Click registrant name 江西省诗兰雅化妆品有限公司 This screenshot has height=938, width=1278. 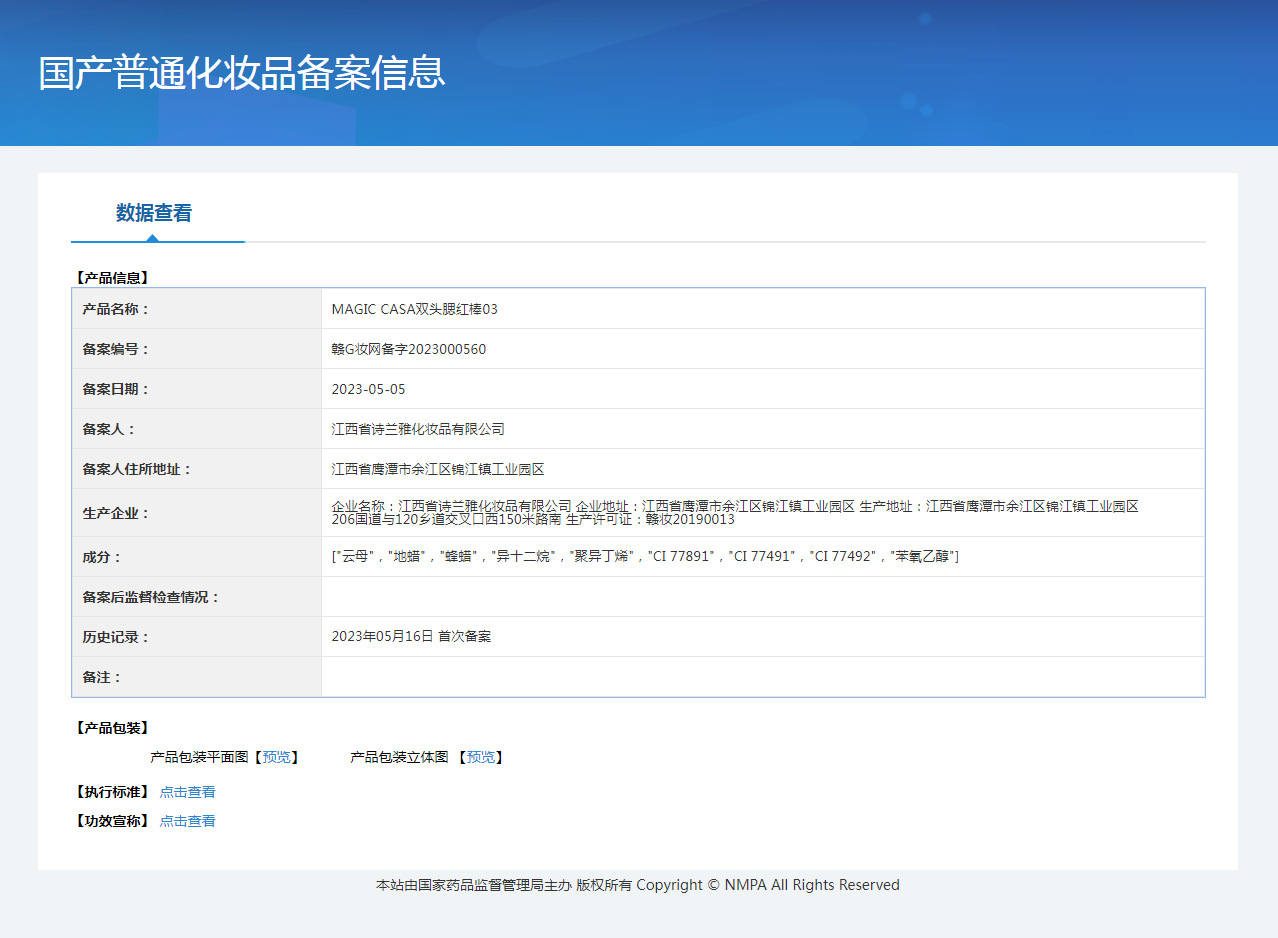click(418, 429)
